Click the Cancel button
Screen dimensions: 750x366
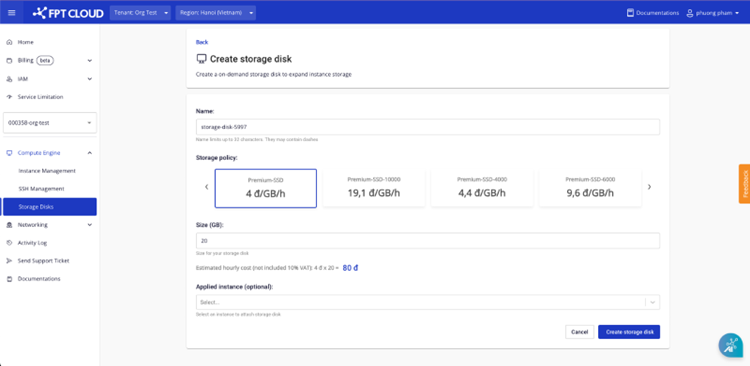click(579, 332)
